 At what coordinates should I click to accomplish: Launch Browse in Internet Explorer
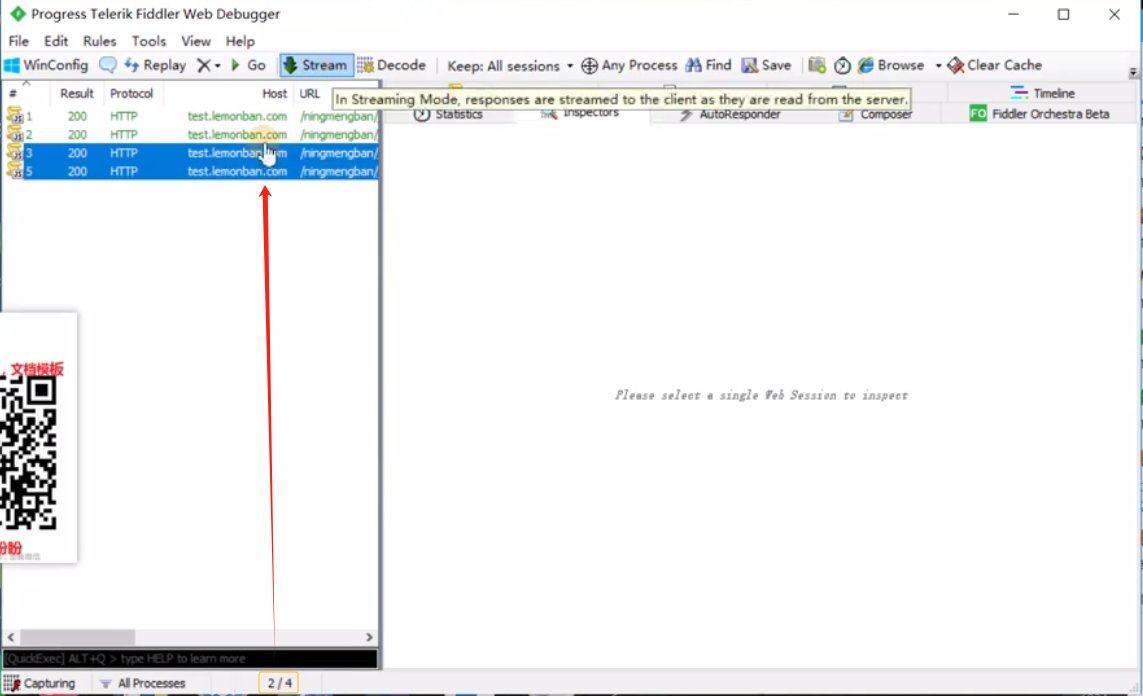pyautogui.click(x=891, y=65)
